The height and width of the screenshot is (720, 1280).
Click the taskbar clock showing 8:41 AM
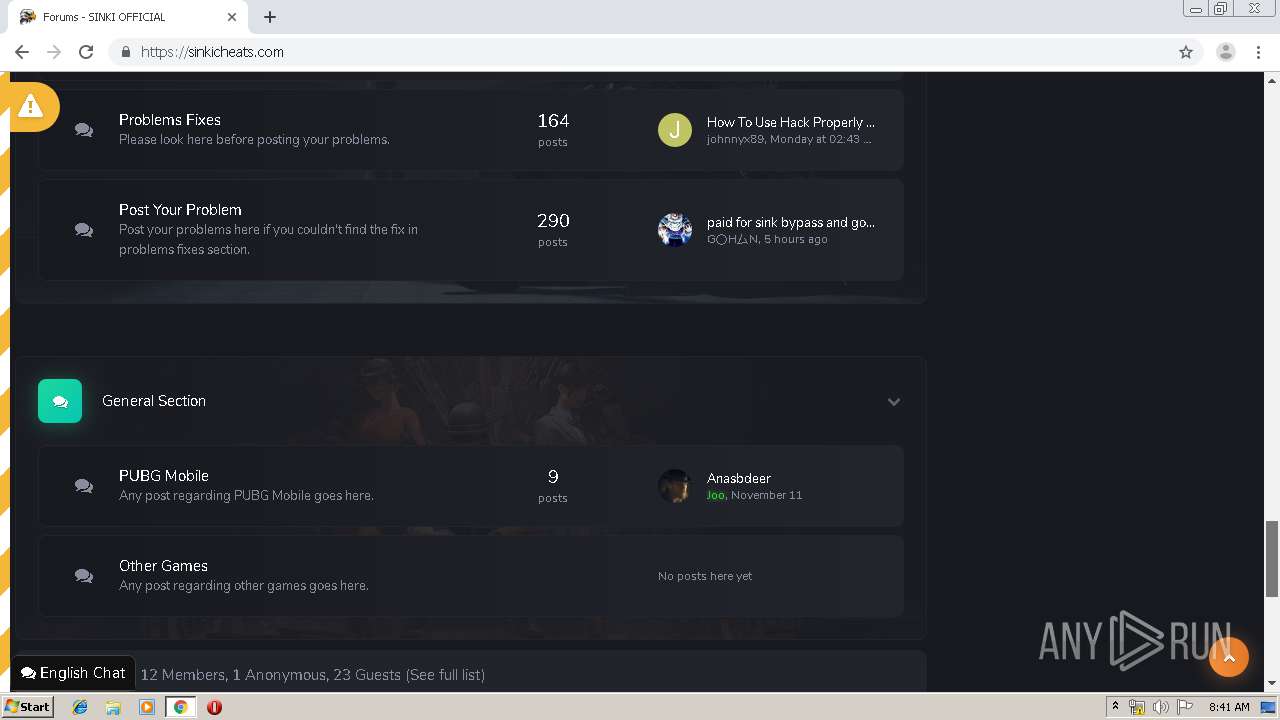[1229, 707]
